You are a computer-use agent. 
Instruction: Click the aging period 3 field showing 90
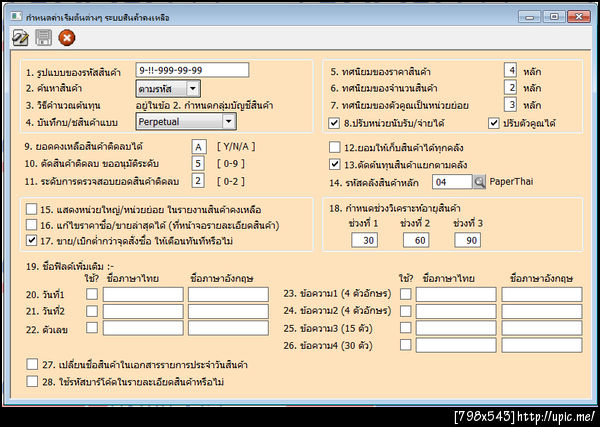pyautogui.click(x=468, y=240)
